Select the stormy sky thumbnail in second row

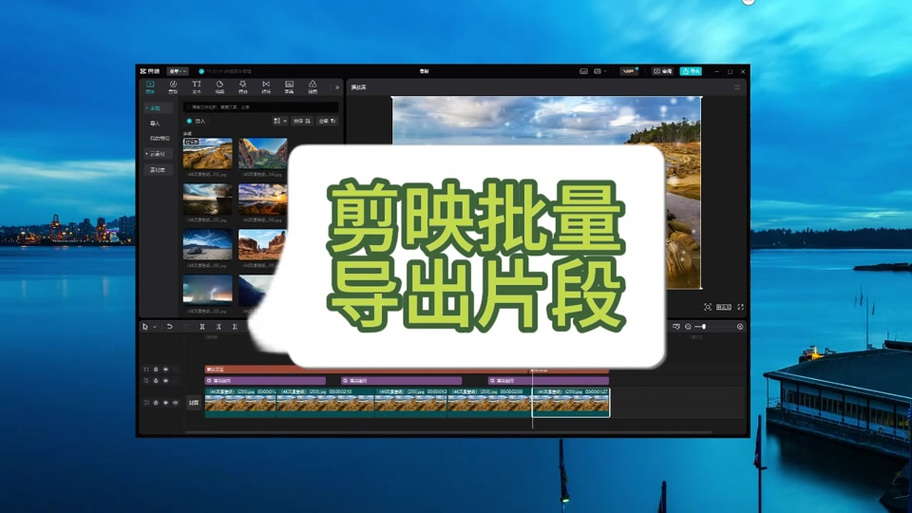208,200
